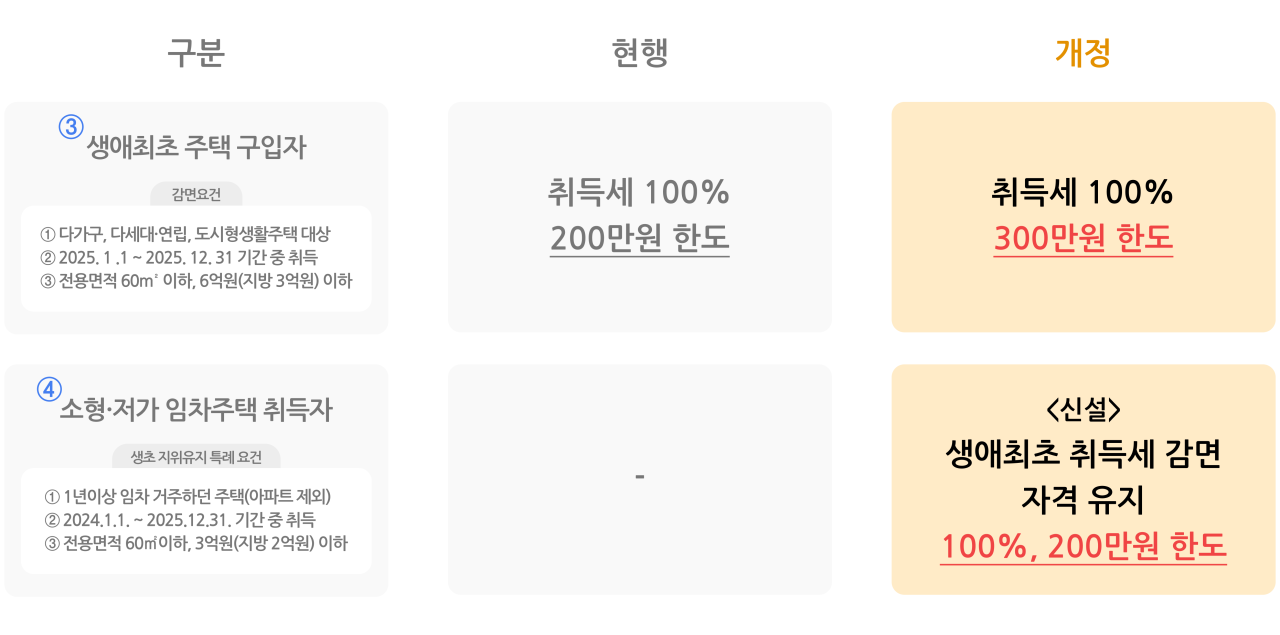The width and height of the screenshot is (1280, 635).
Task: Click the red 100%, 200만원 한도 text
Action: tap(1083, 546)
